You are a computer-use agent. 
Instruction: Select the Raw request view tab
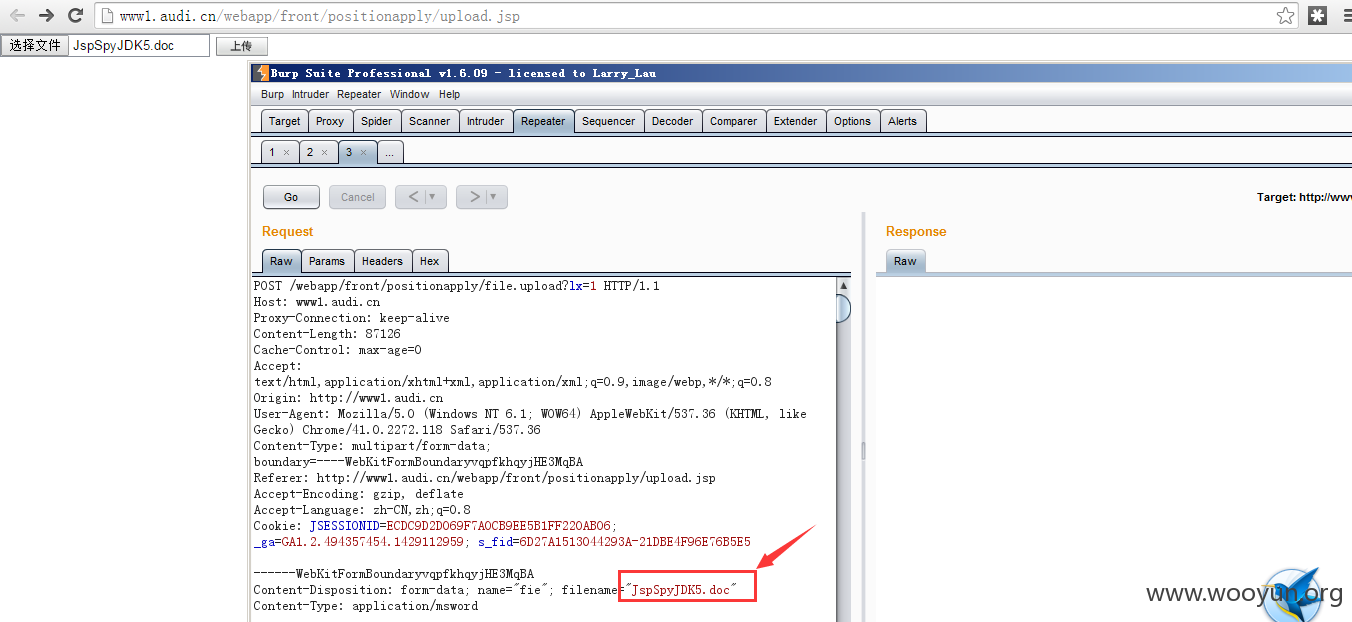pos(281,261)
